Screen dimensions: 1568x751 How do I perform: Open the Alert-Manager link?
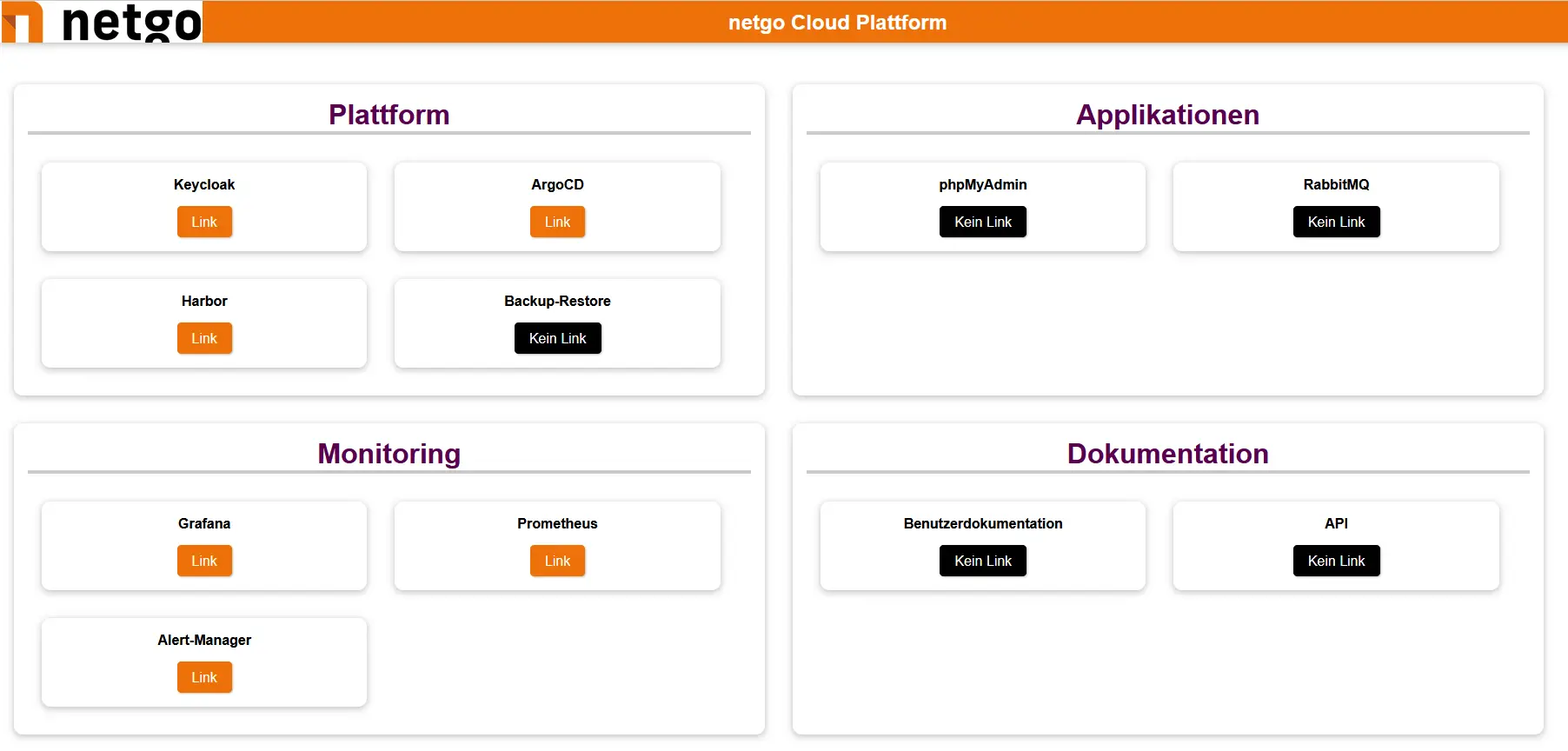click(204, 677)
